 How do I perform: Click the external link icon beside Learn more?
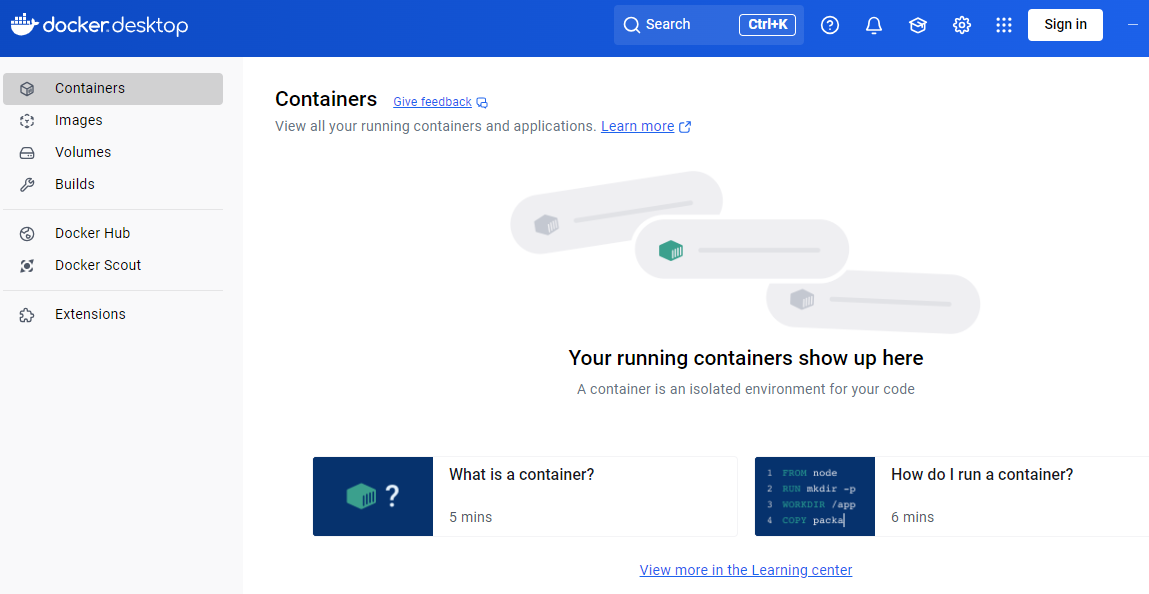click(x=685, y=127)
